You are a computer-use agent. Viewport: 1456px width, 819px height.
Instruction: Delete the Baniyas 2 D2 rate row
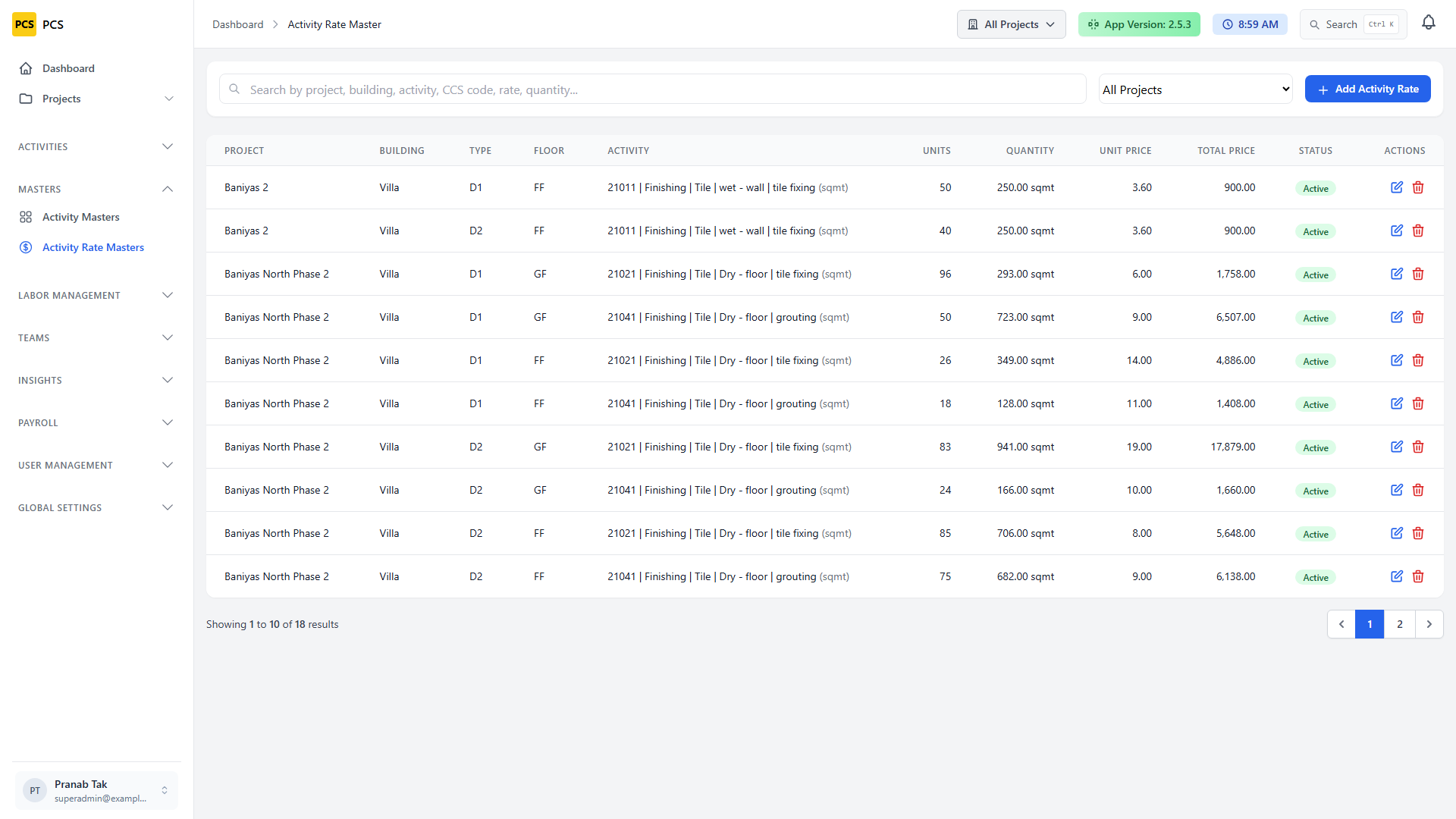coord(1418,231)
